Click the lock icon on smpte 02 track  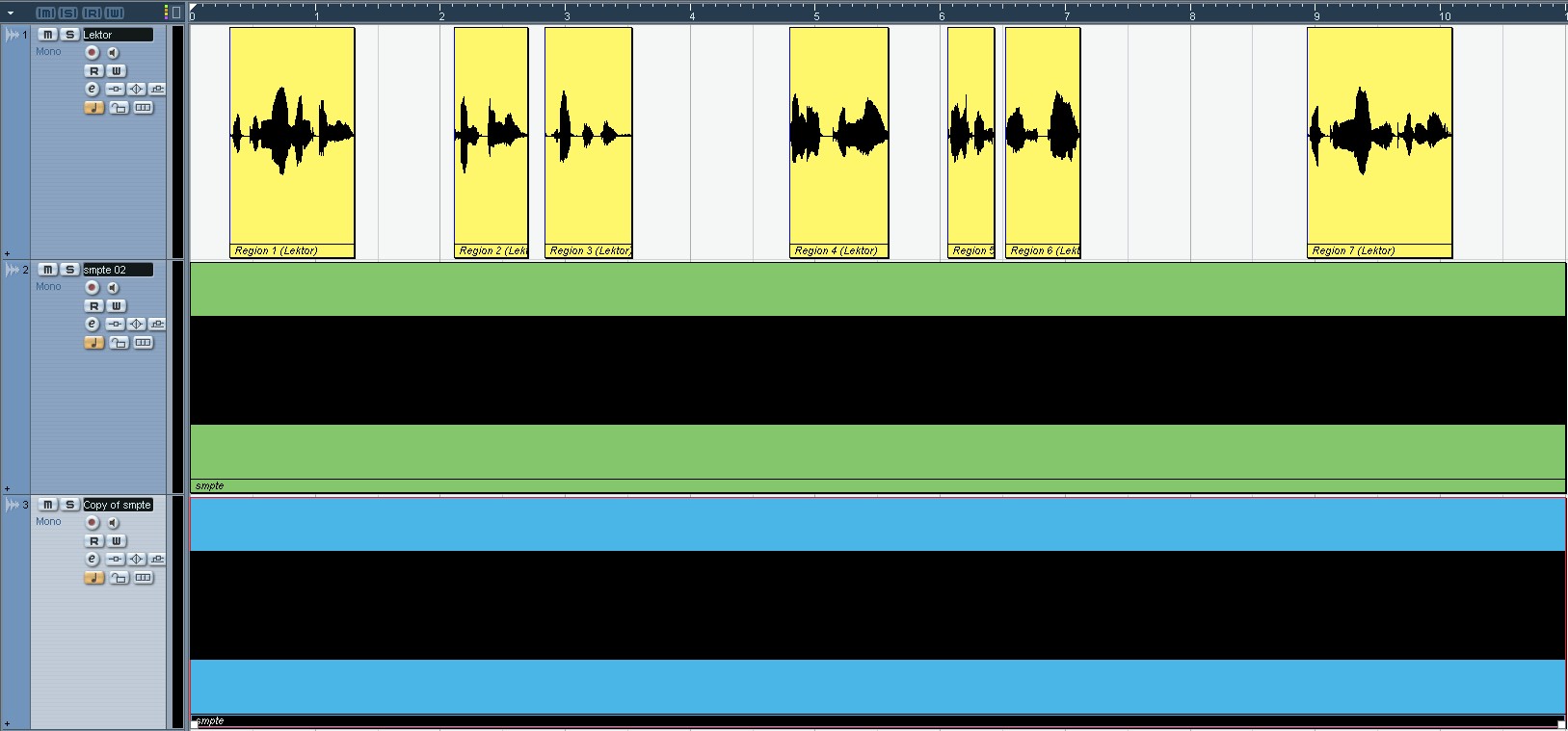click(119, 343)
